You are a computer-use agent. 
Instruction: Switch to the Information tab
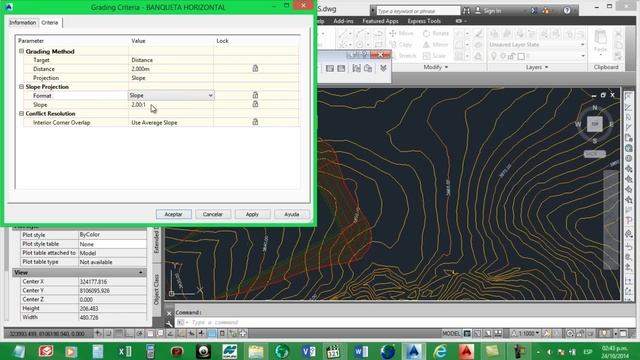coord(23,22)
